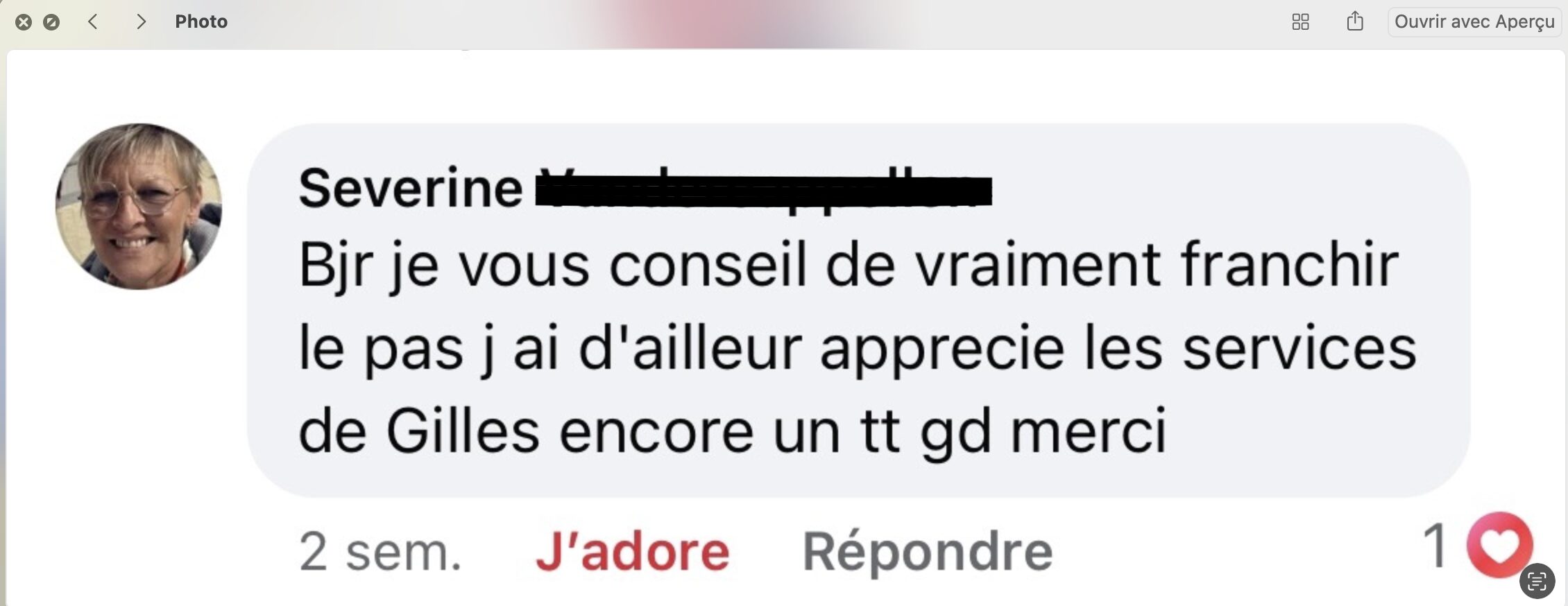
Task: Close the Quick Look photo window
Action: coord(24,22)
